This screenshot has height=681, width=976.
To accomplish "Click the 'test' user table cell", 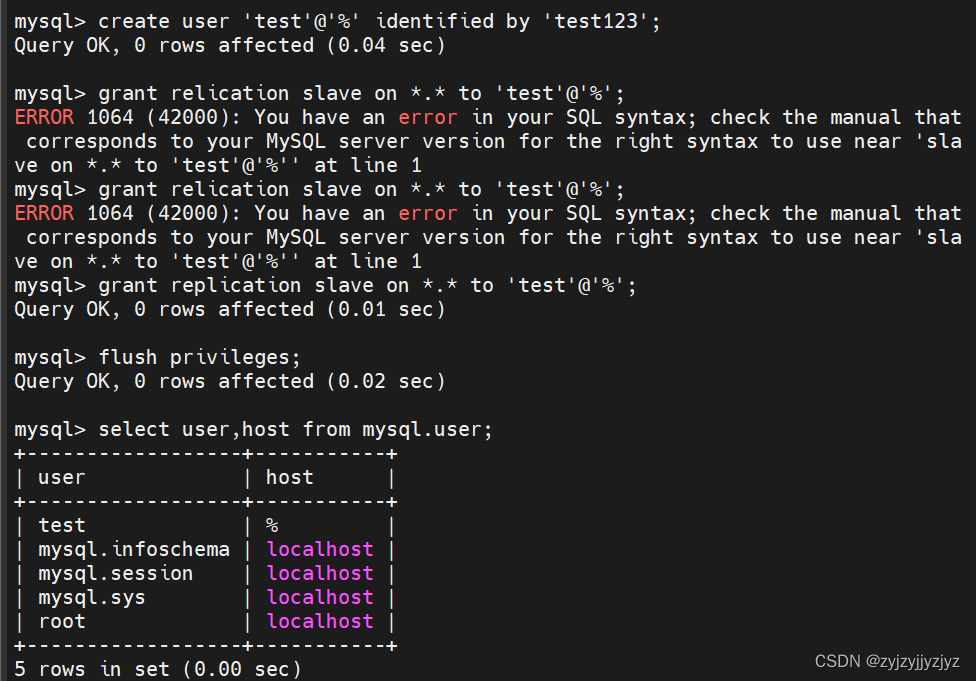I will point(62,525).
